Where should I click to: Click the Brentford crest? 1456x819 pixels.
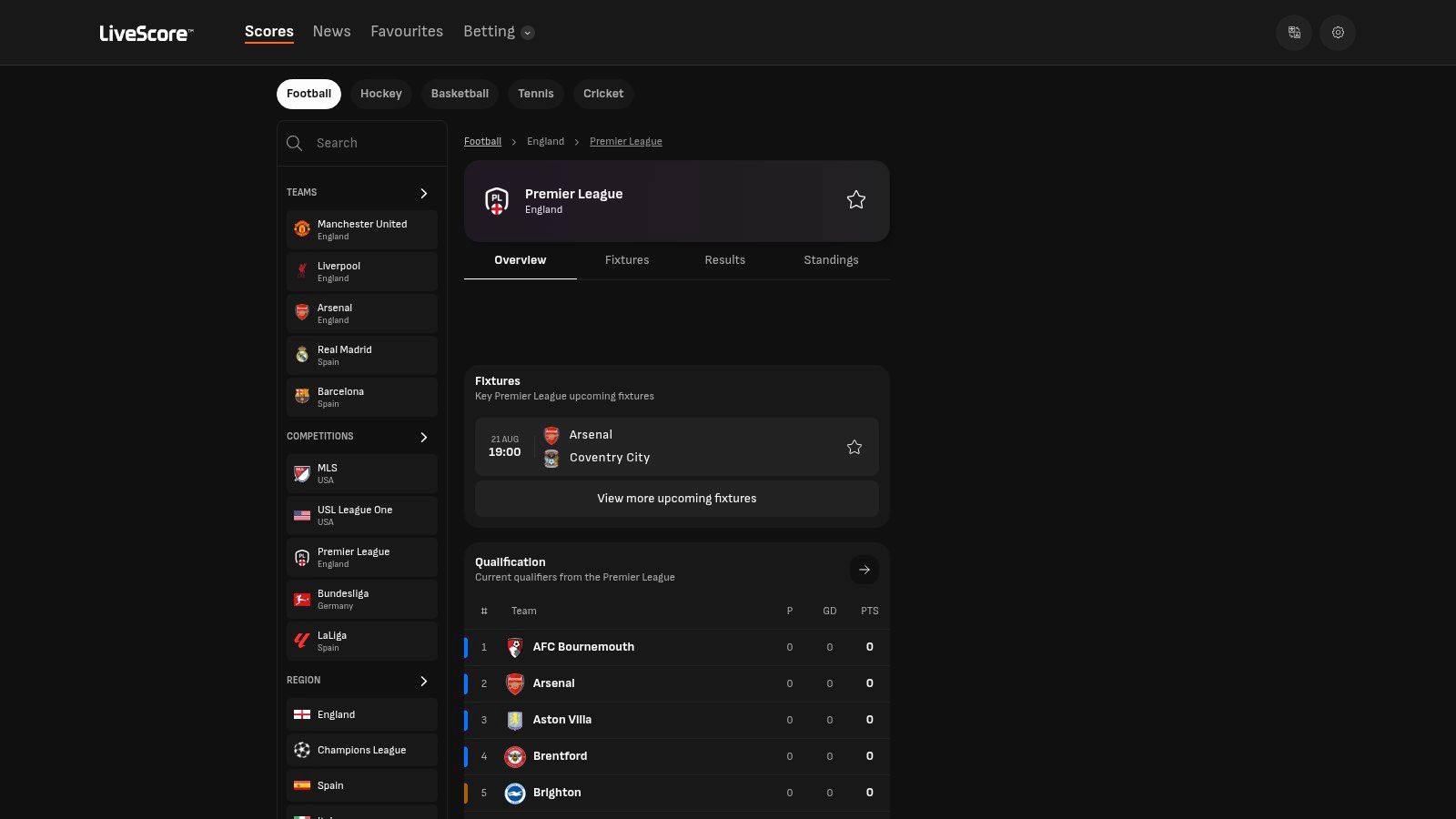[515, 756]
